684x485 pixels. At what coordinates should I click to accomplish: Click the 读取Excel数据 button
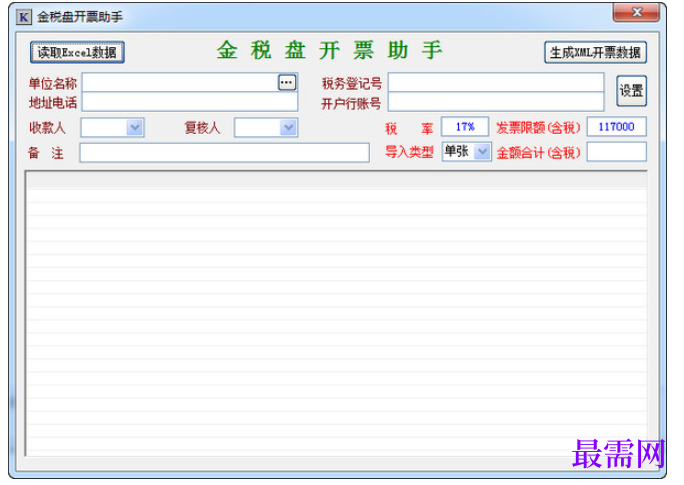click(x=77, y=52)
